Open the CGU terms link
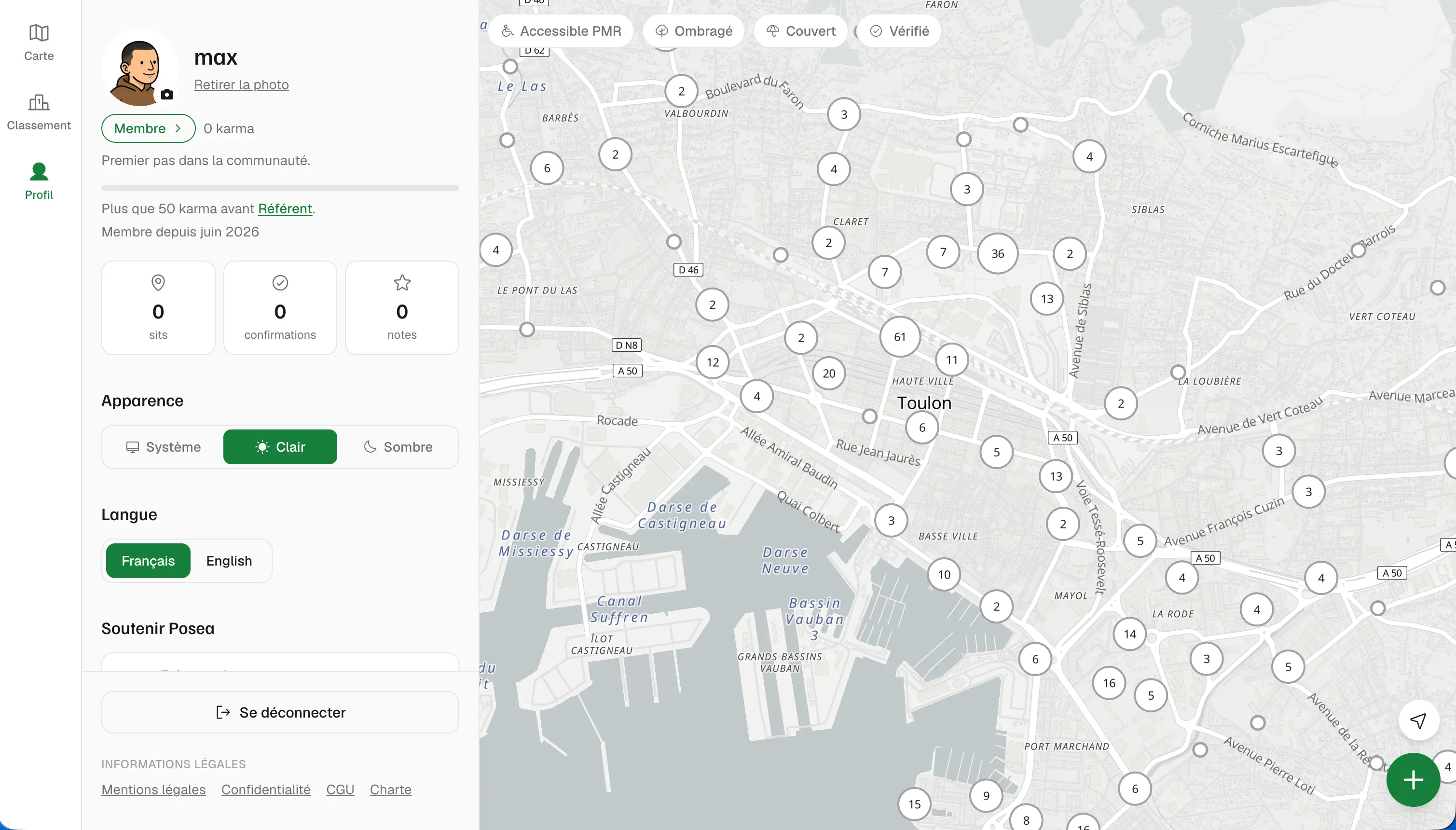The height and width of the screenshot is (830, 1456). (340, 789)
